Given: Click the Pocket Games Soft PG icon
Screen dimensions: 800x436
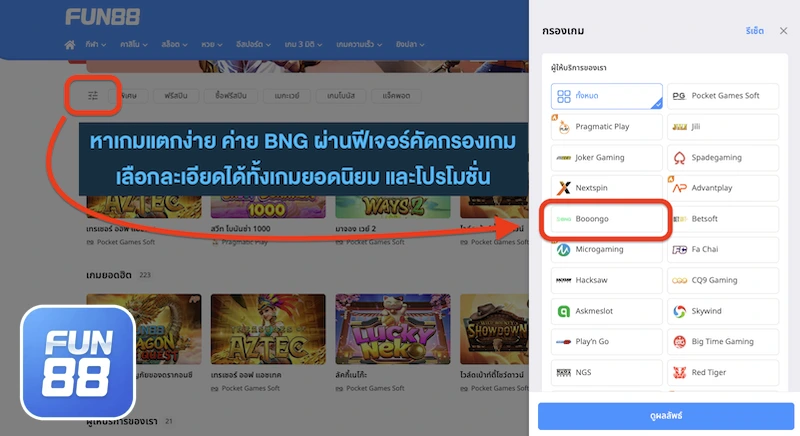Looking at the screenshot, I should point(680,96).
